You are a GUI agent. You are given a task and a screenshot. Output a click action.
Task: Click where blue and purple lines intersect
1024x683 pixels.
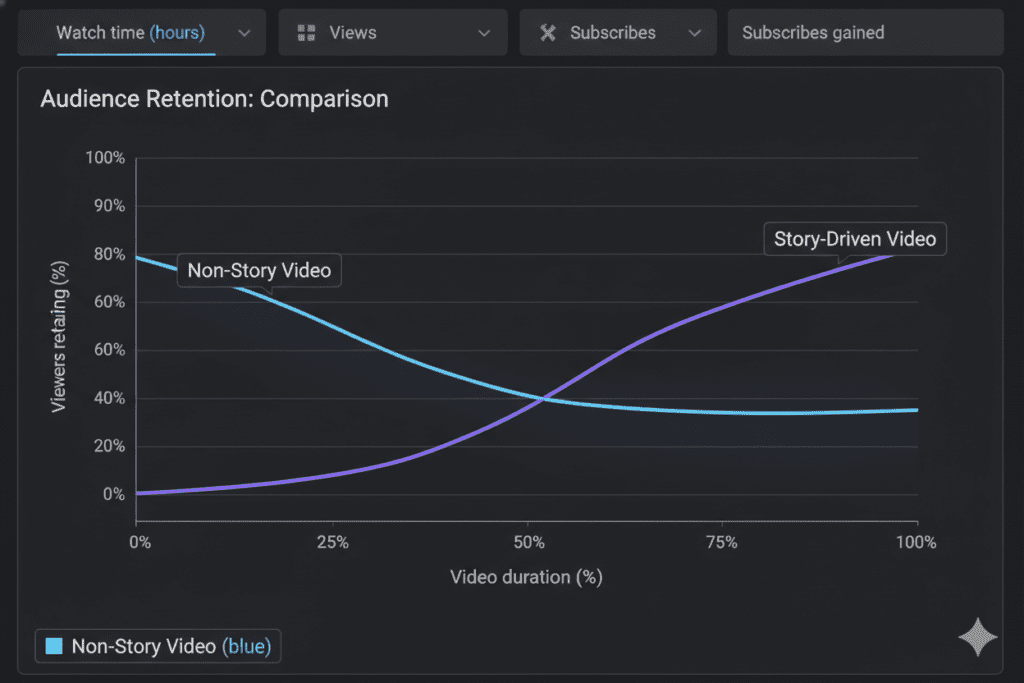(x=542, y=399)
